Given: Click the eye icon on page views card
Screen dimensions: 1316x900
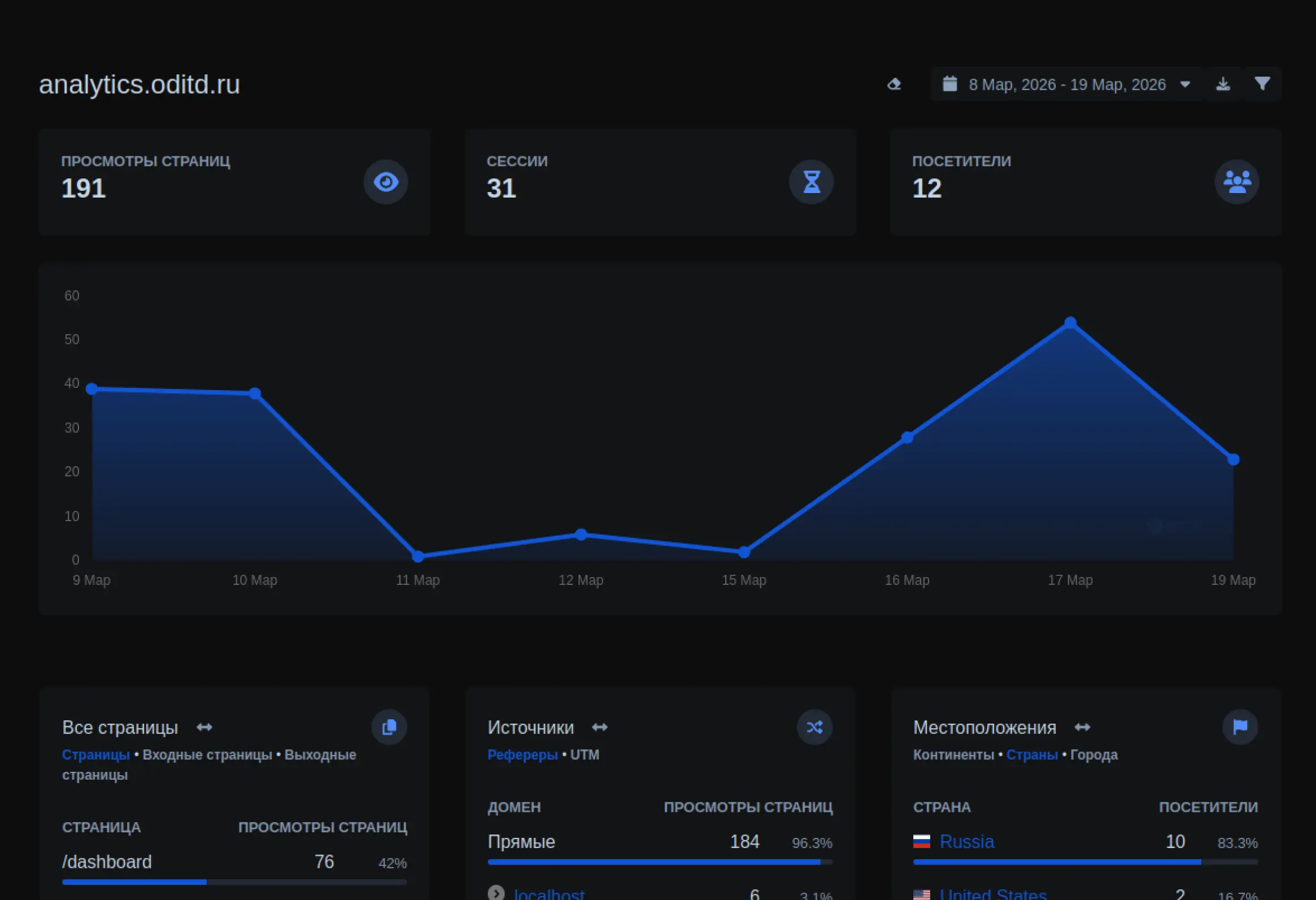Looking at the screenshot, I should pos(386,182).
